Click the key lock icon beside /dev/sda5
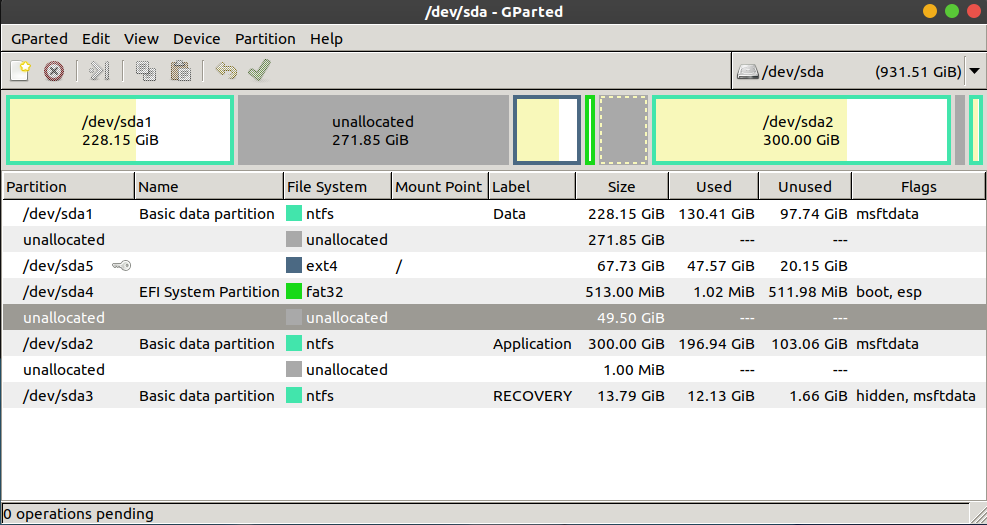Screen dimensions: 987x525 click(x=121, y=266)
